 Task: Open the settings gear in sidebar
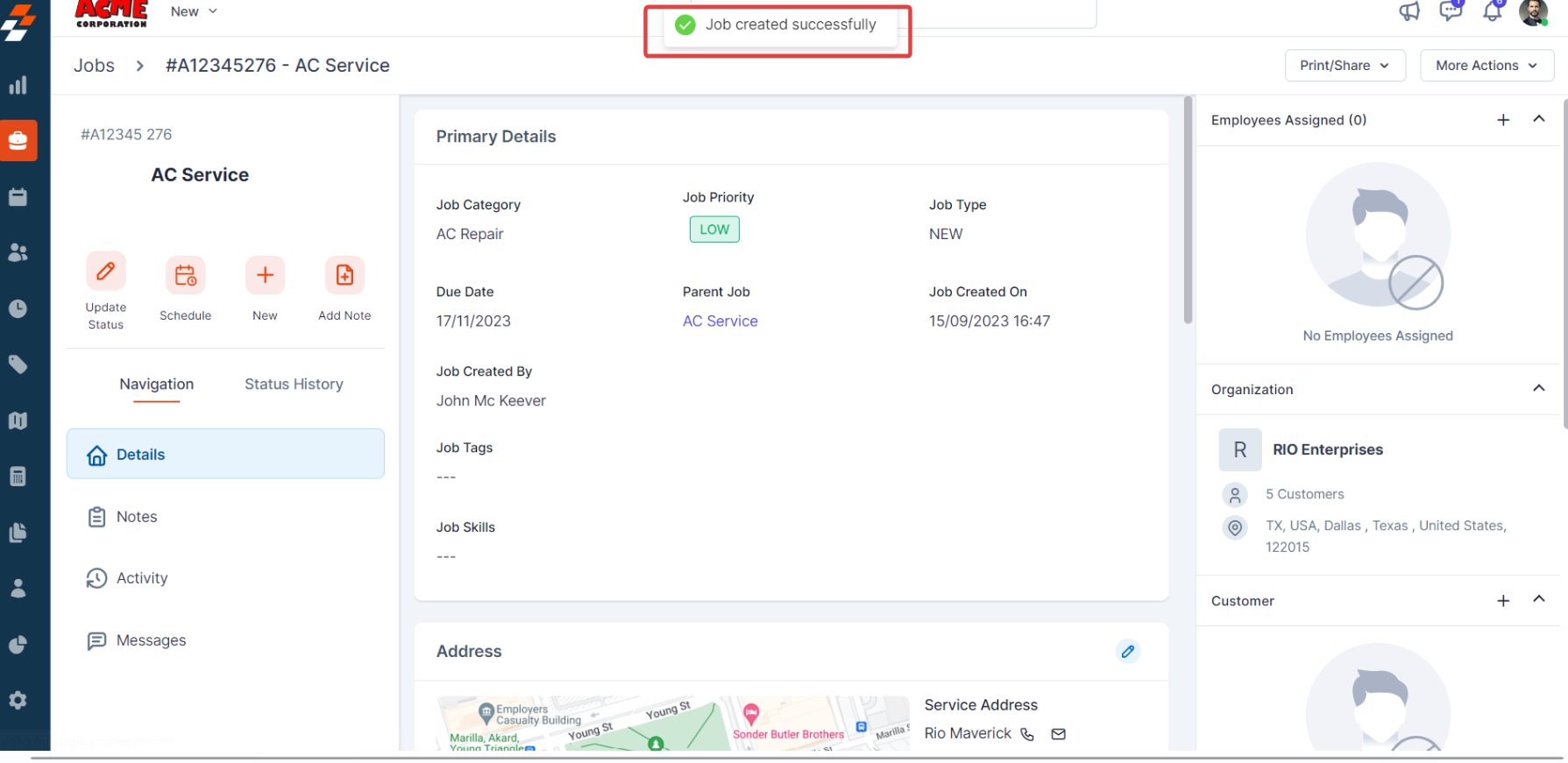18,700
